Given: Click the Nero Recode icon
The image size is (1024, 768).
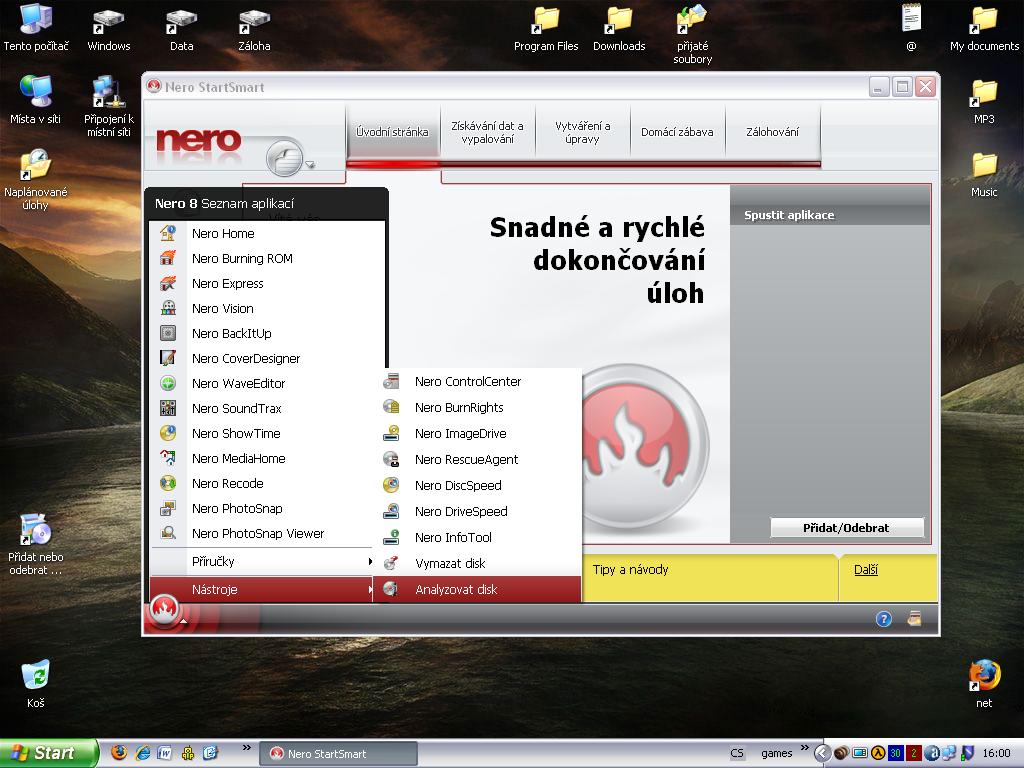Looking at the screenshot, I should [x=168, y=483].
